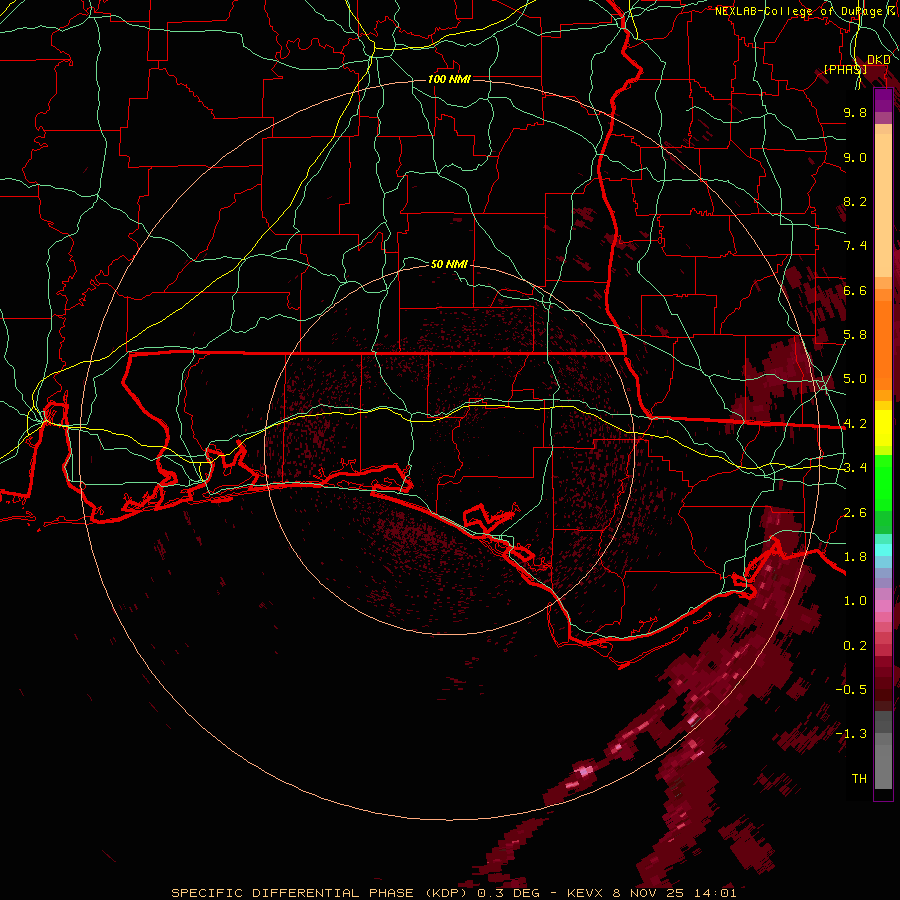Click the 9.8 scale value
Screen dimensions: 900x900
pos(855,112)
